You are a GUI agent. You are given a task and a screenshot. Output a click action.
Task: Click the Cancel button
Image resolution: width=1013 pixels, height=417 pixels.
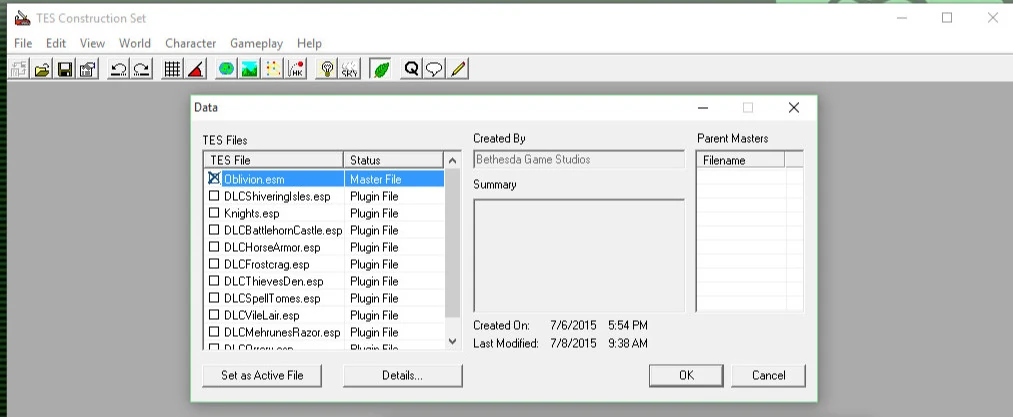(769, 376)
